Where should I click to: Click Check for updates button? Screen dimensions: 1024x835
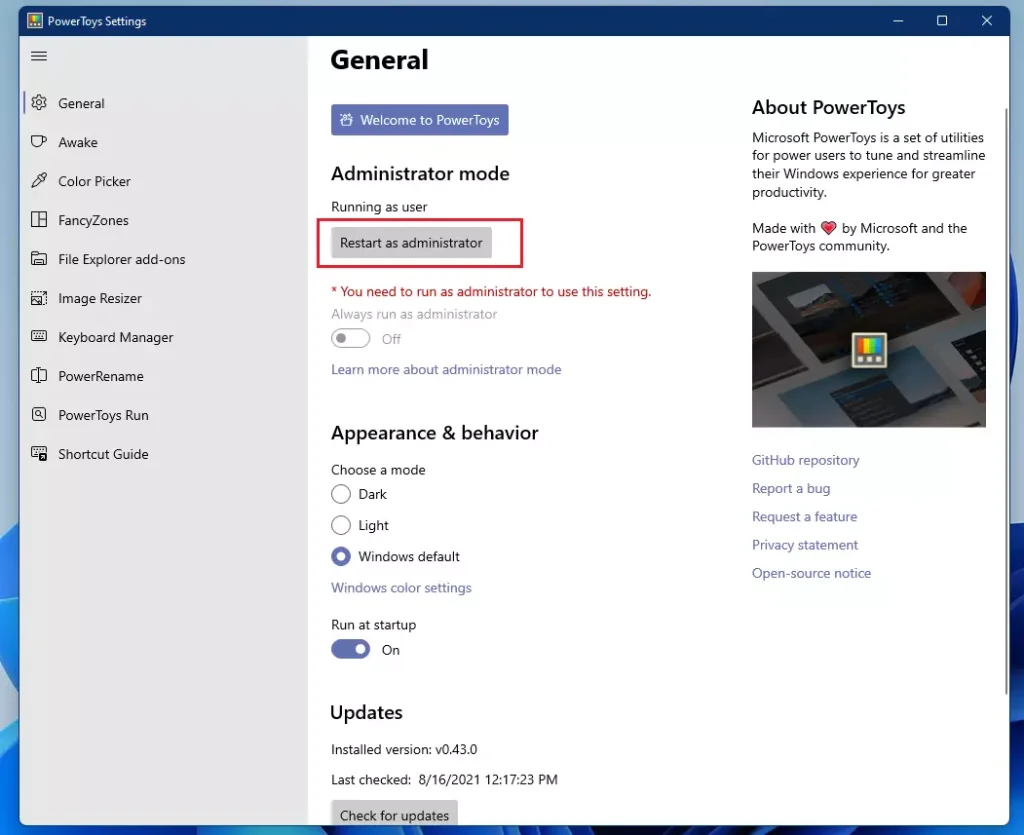pyautogui.click(x=394, y=815)
